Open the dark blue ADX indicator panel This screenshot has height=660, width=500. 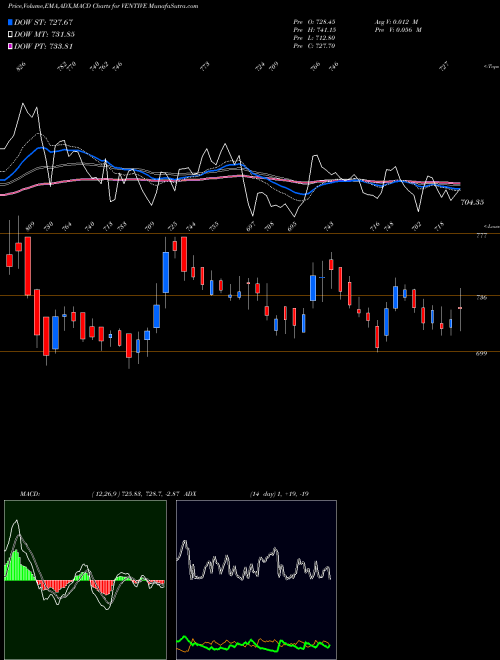tap(256, 580)
